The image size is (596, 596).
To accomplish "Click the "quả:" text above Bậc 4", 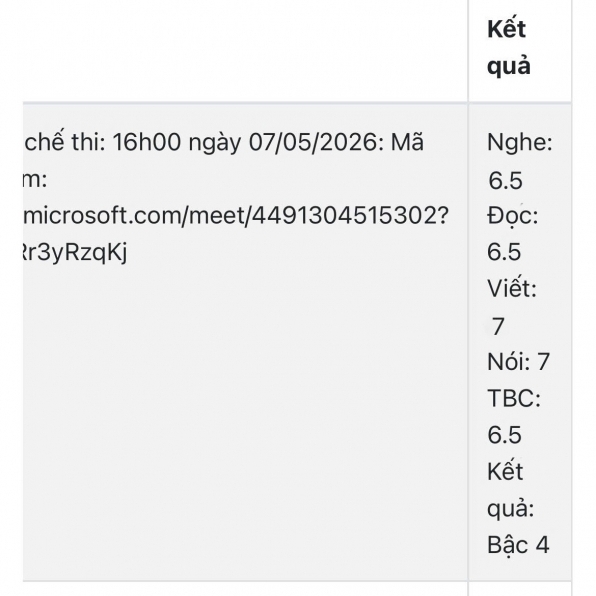I will point(510,509).
